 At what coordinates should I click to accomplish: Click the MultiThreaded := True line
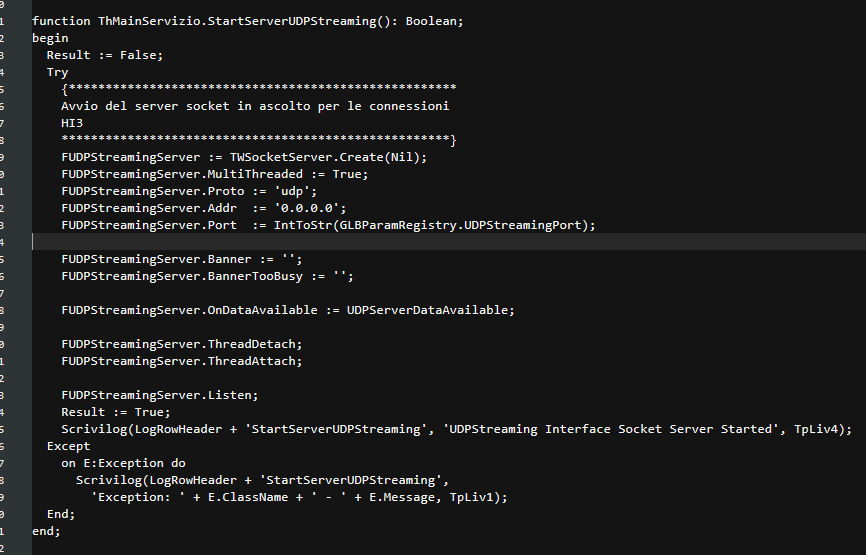(215, 174)
